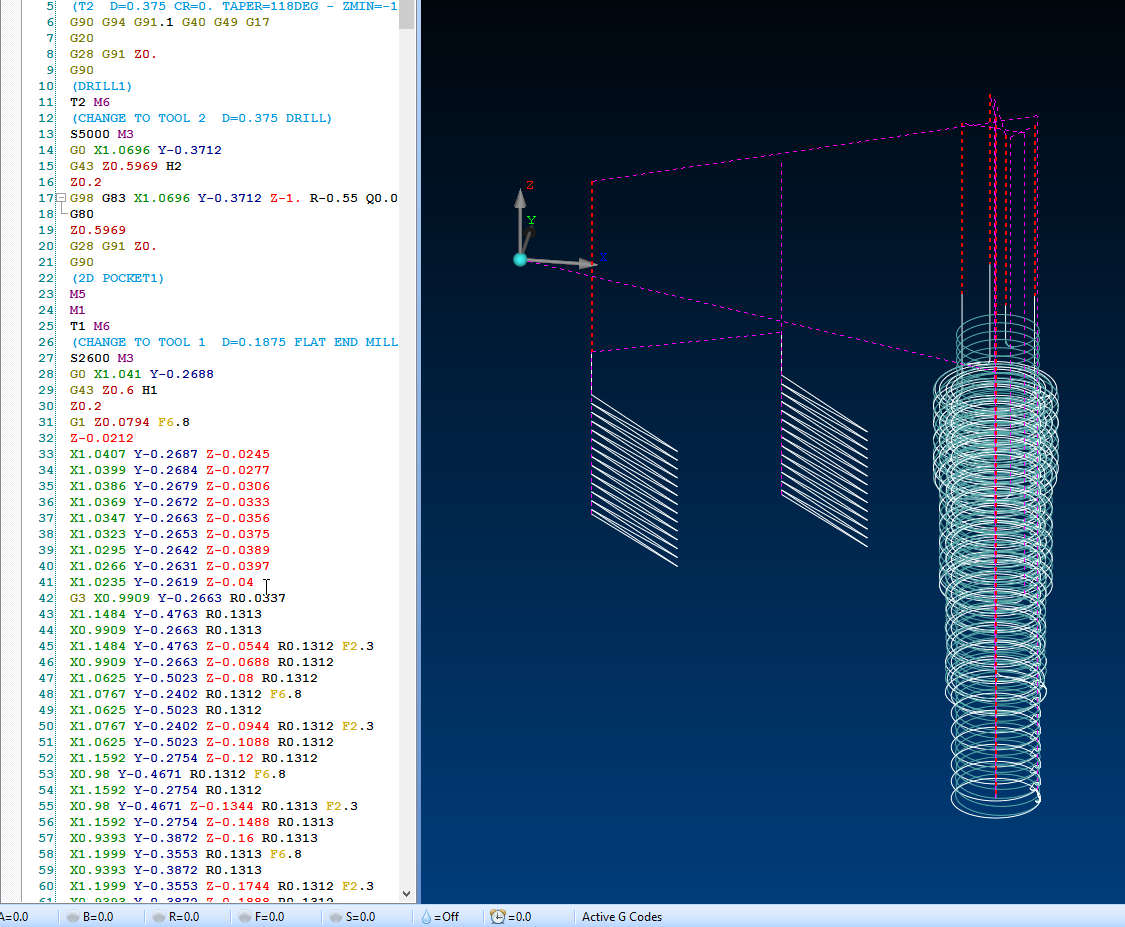Click the coolant droplet status icon
This screenshot has width=1125, height=927.
tap(426, 917)
